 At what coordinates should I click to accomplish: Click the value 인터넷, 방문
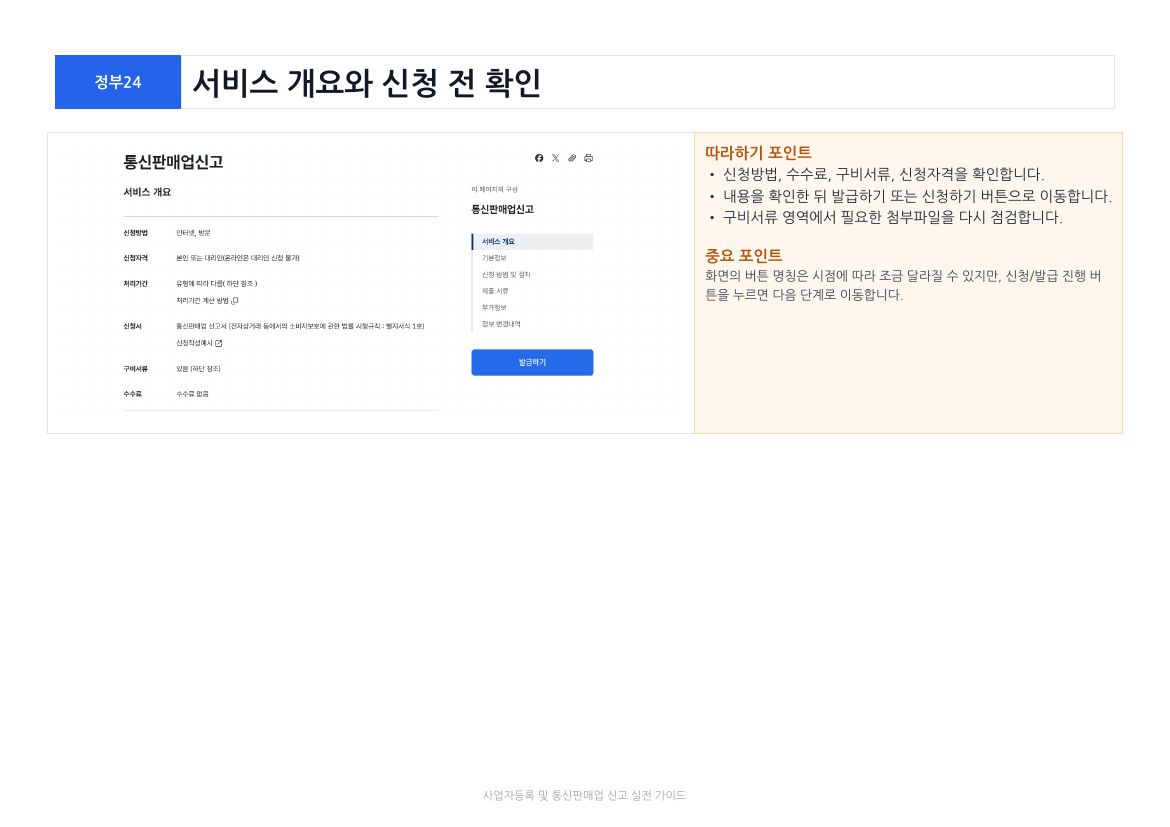193,233
